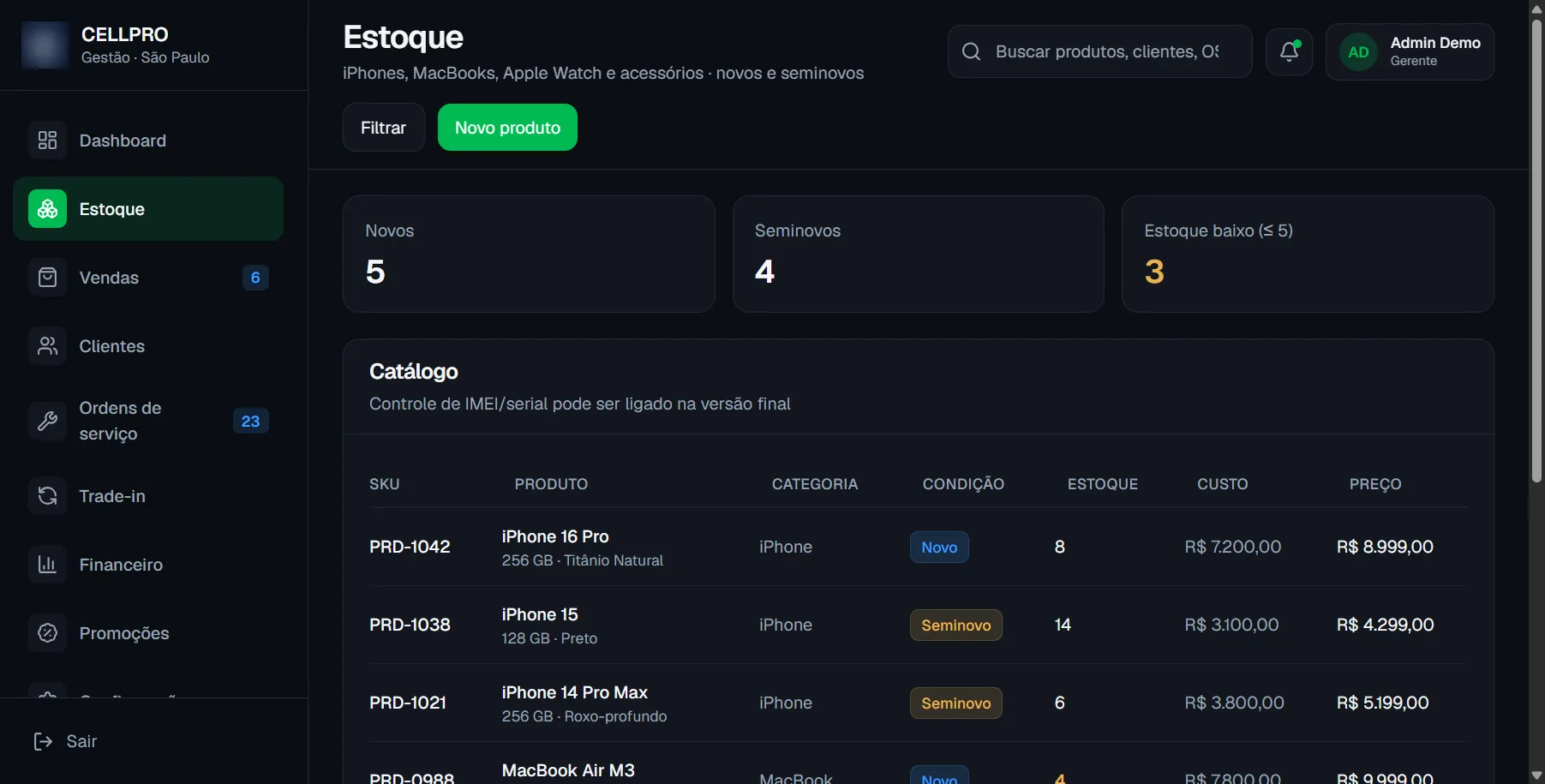Click the Estoque page title
This screenshot has width=1545, height=784.
pyautogui.click(x=403, y=37)
